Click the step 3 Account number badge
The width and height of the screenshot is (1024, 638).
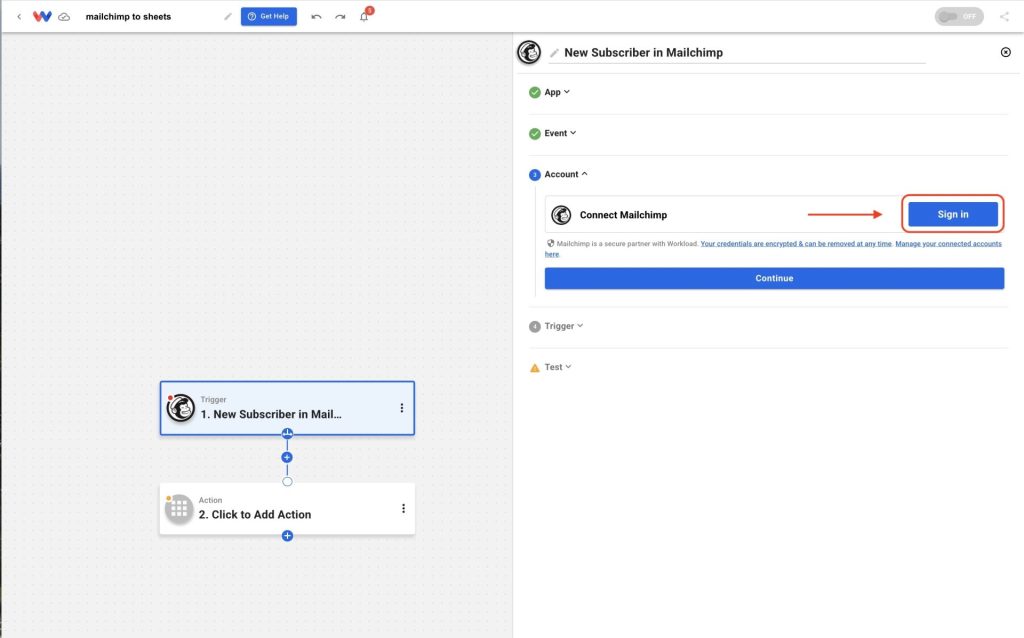tap(535, 174)
